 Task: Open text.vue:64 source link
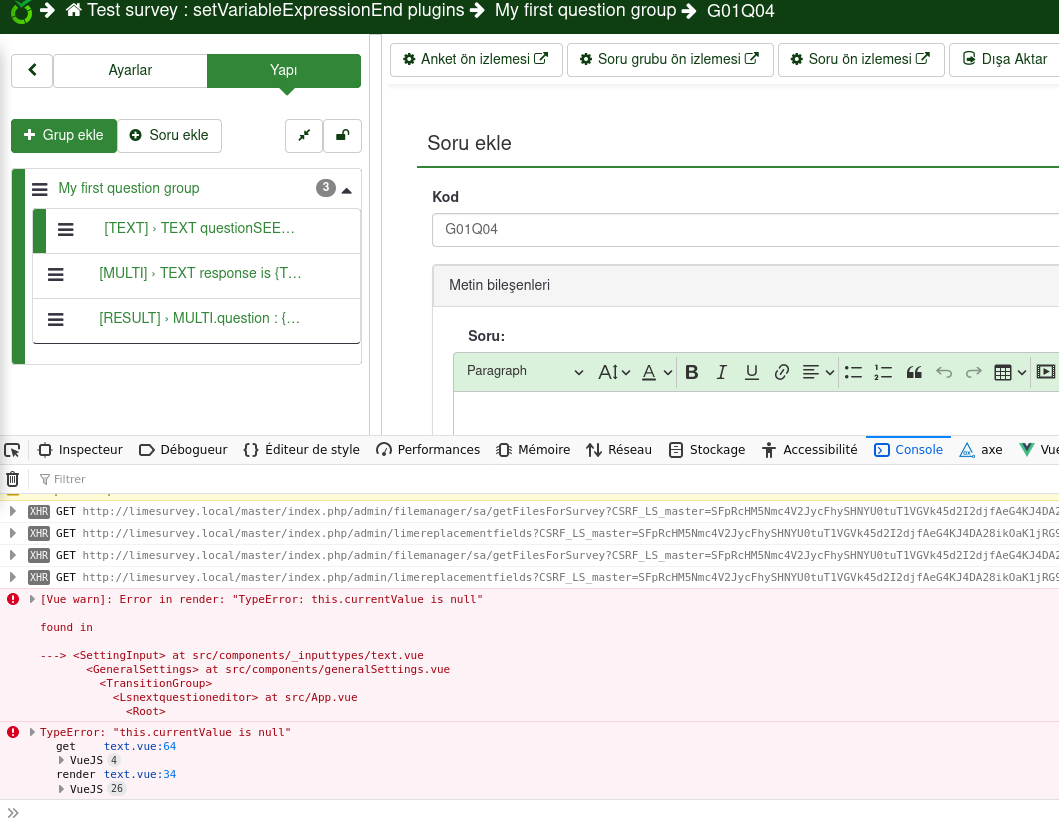(140, 746)
